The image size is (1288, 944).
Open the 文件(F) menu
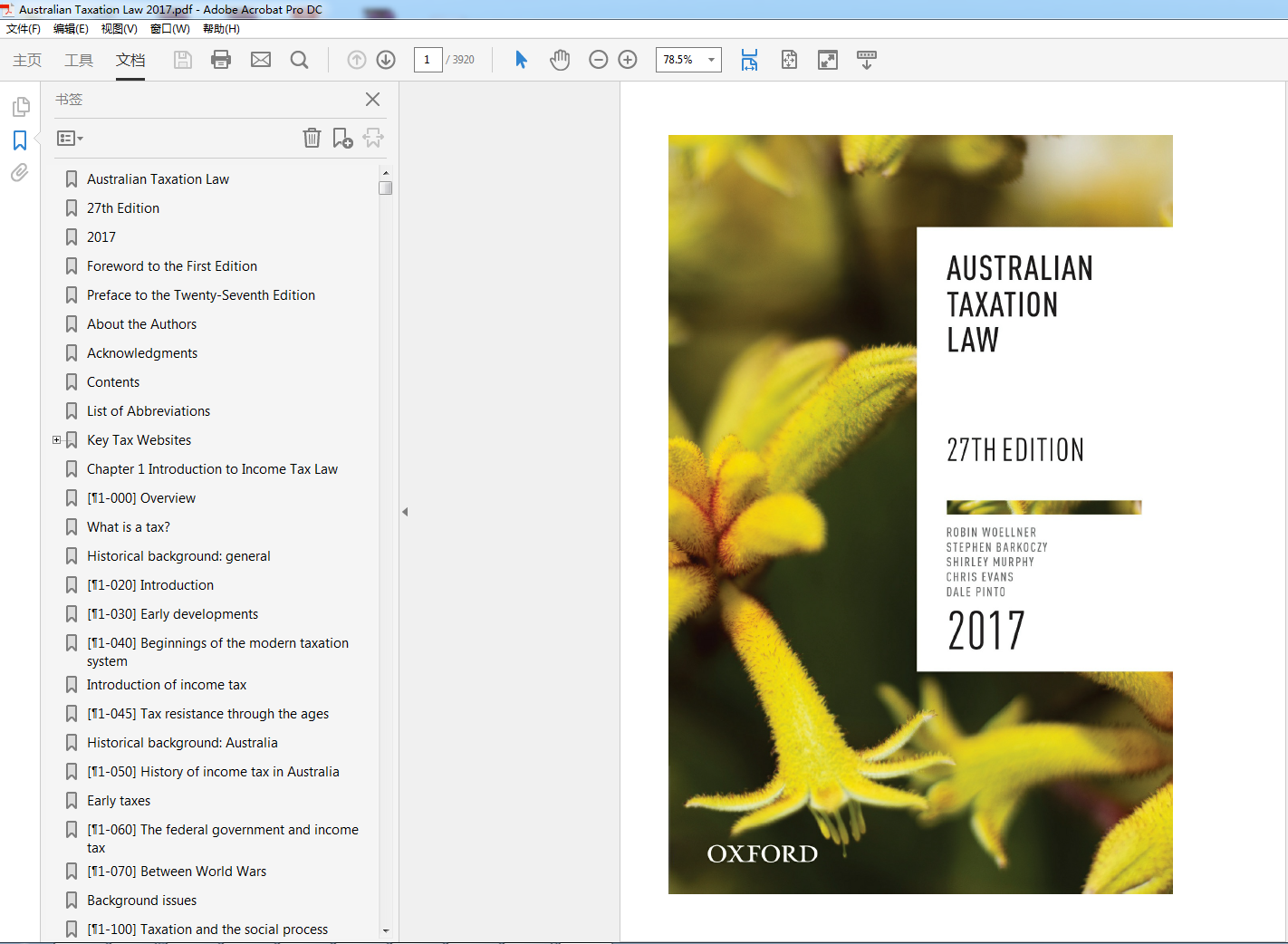(24, 29)
